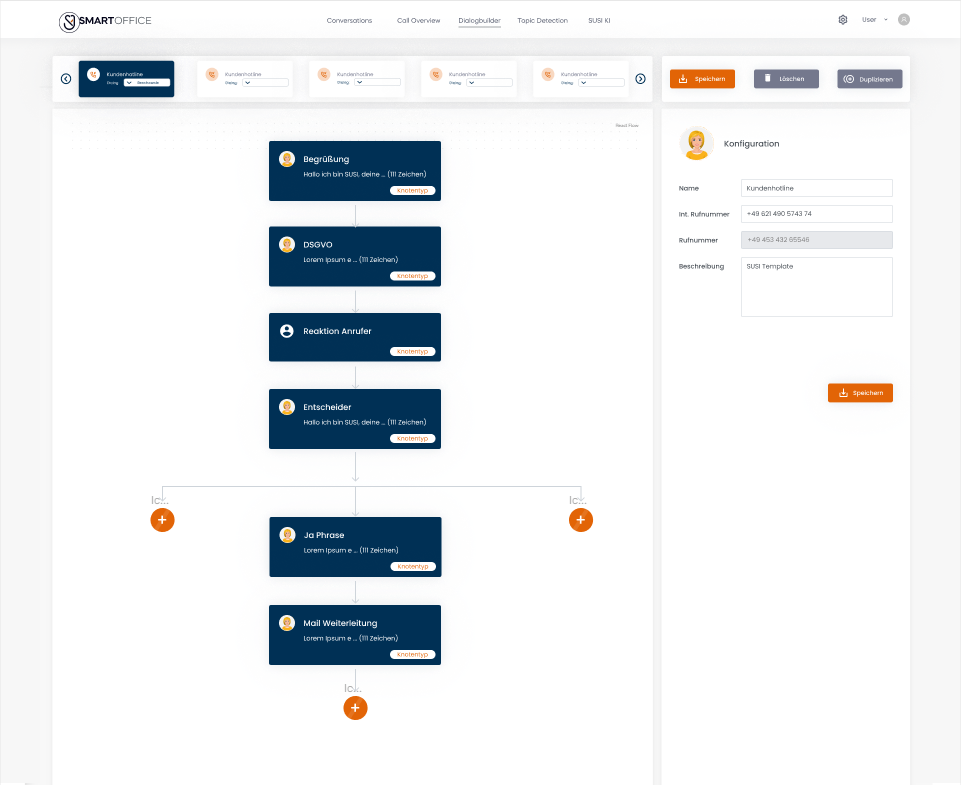
Task: Click Knotentyp badge on DSGVO node
Action: 412,276
